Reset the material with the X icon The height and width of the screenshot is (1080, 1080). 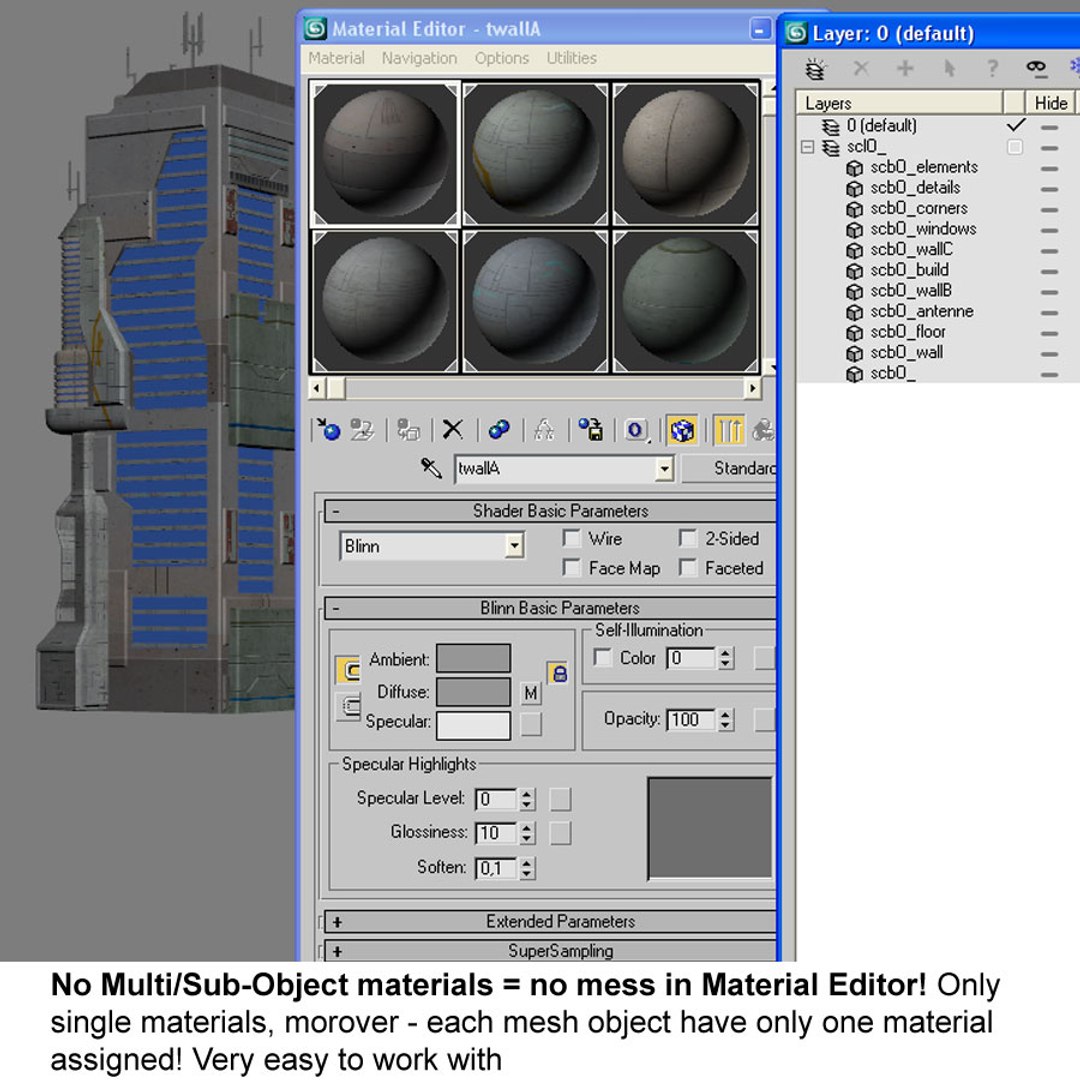click(453, 430)
